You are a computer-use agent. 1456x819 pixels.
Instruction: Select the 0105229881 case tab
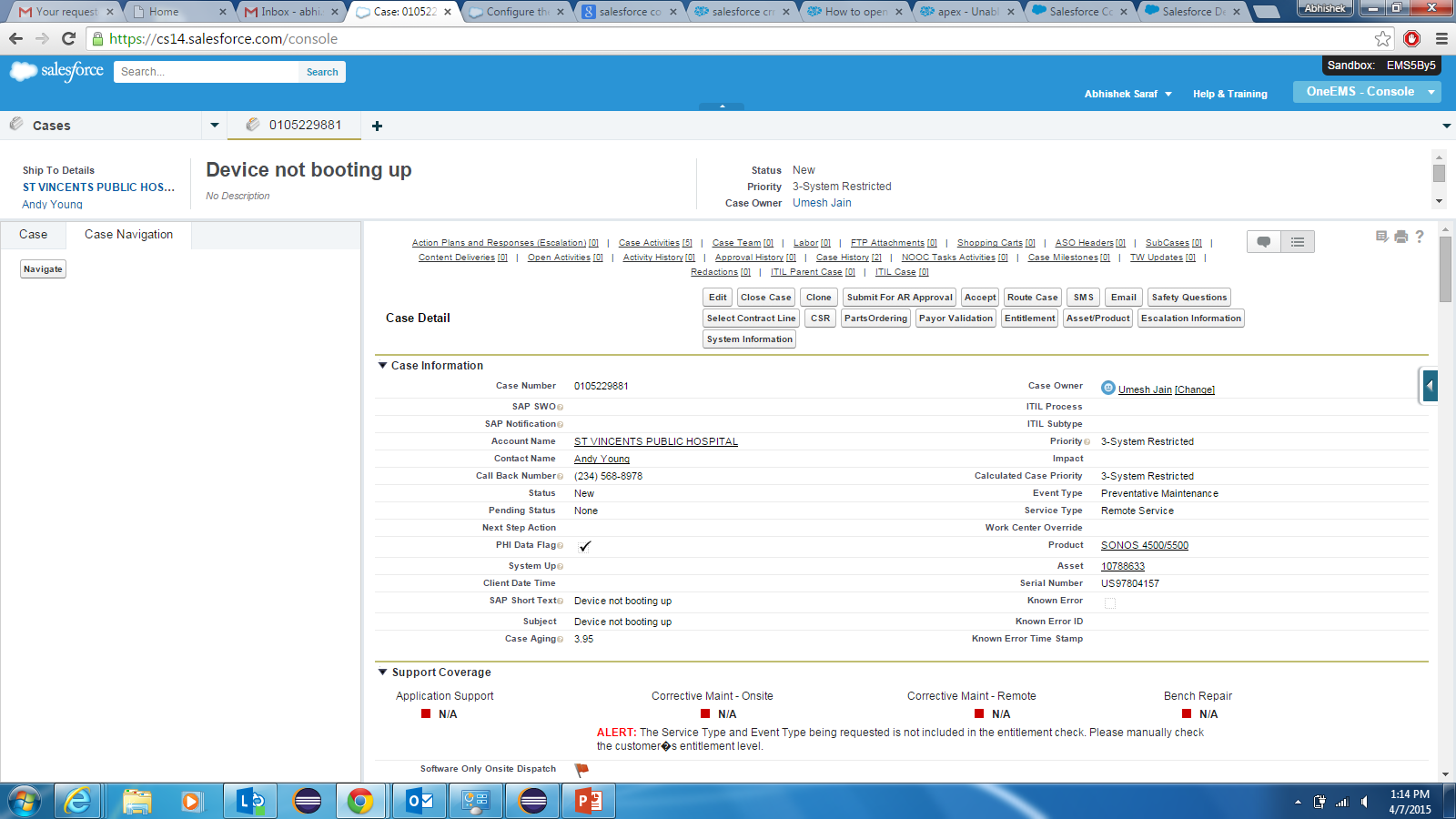(x=294, y=126)
